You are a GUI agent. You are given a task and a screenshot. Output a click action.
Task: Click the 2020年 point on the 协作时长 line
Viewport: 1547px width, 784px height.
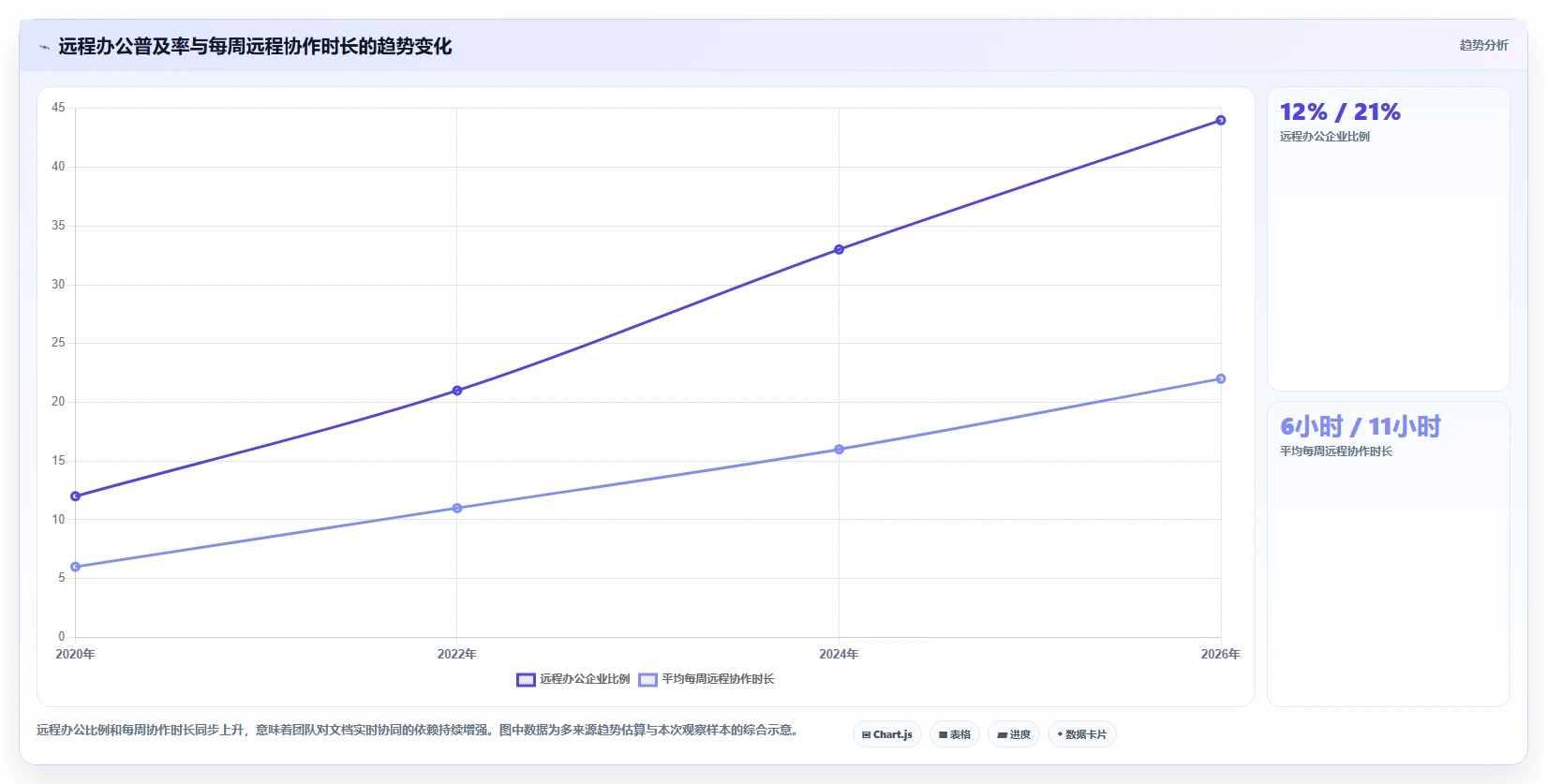coord(75,567)
